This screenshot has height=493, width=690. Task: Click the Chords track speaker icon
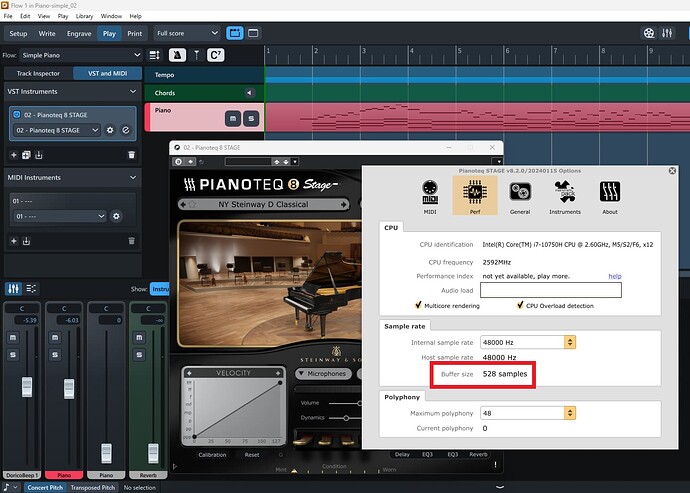pyautogui.click(x=250, y=93)
